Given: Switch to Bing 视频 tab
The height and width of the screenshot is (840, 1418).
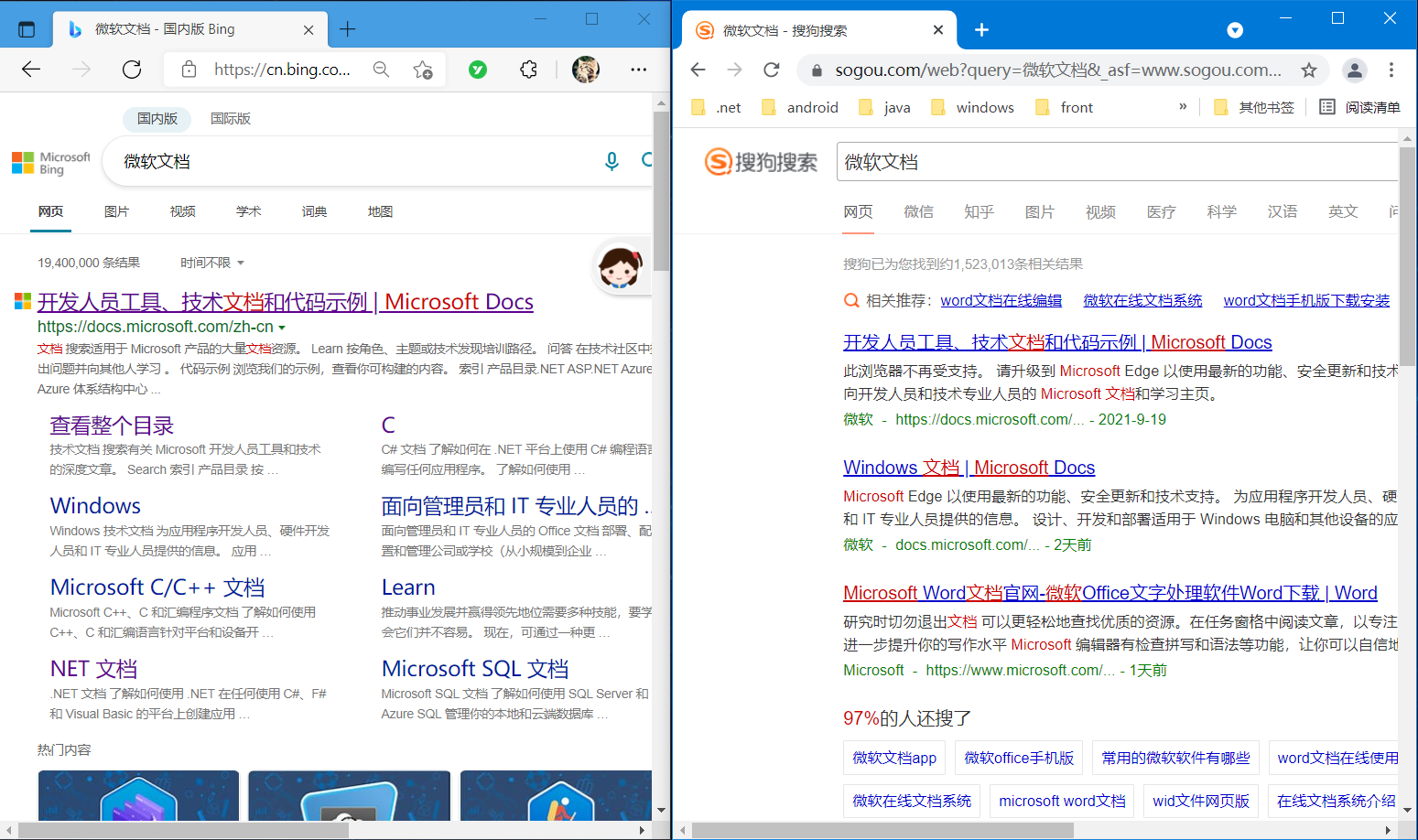Looking at the screenshot, I should [x=182, y=211].
